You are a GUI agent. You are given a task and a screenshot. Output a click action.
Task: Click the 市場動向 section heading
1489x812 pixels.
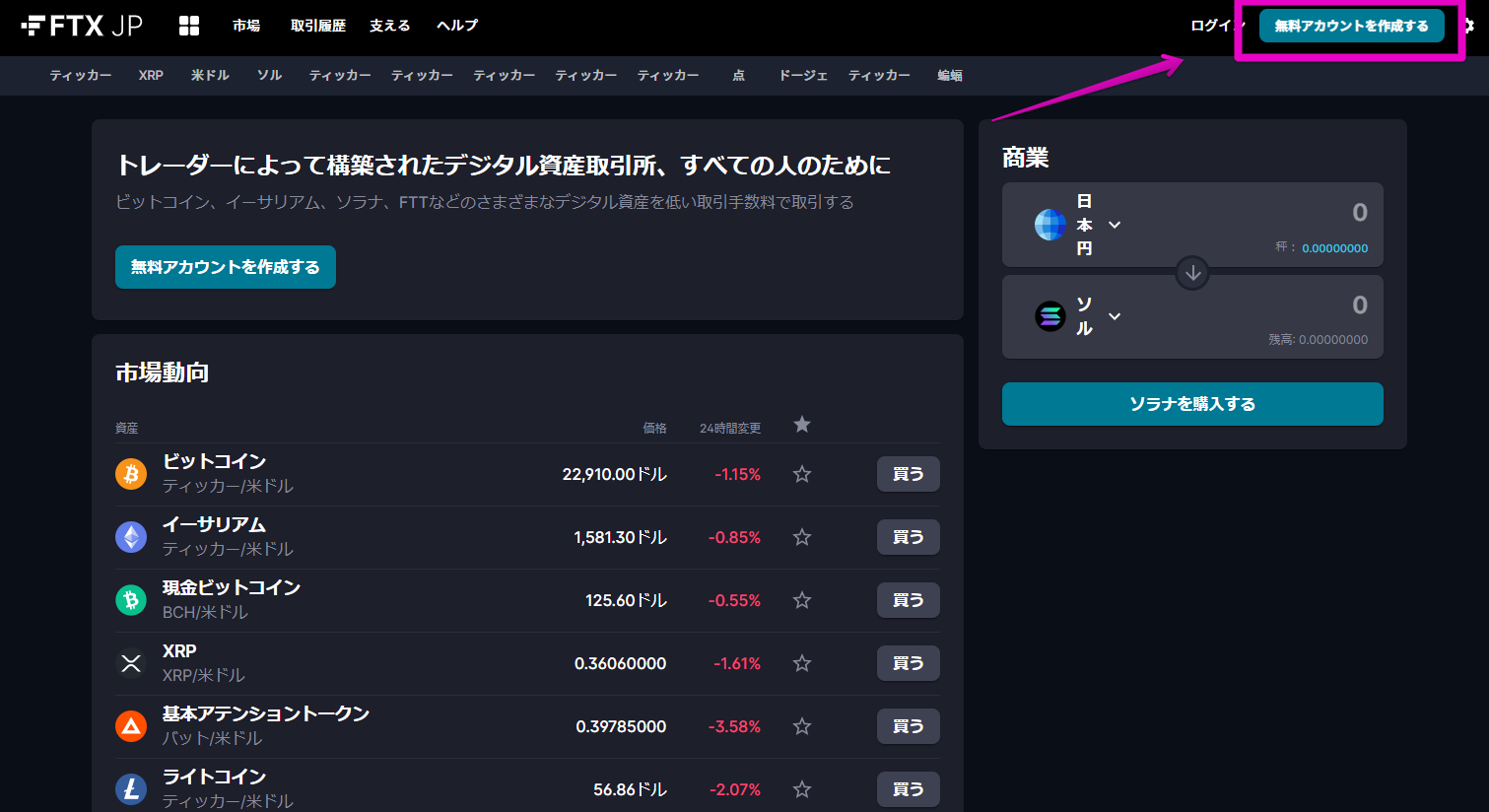163,372
